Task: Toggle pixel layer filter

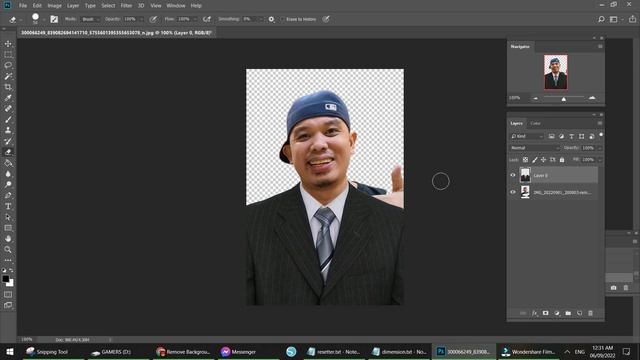Action: [551, 136]
